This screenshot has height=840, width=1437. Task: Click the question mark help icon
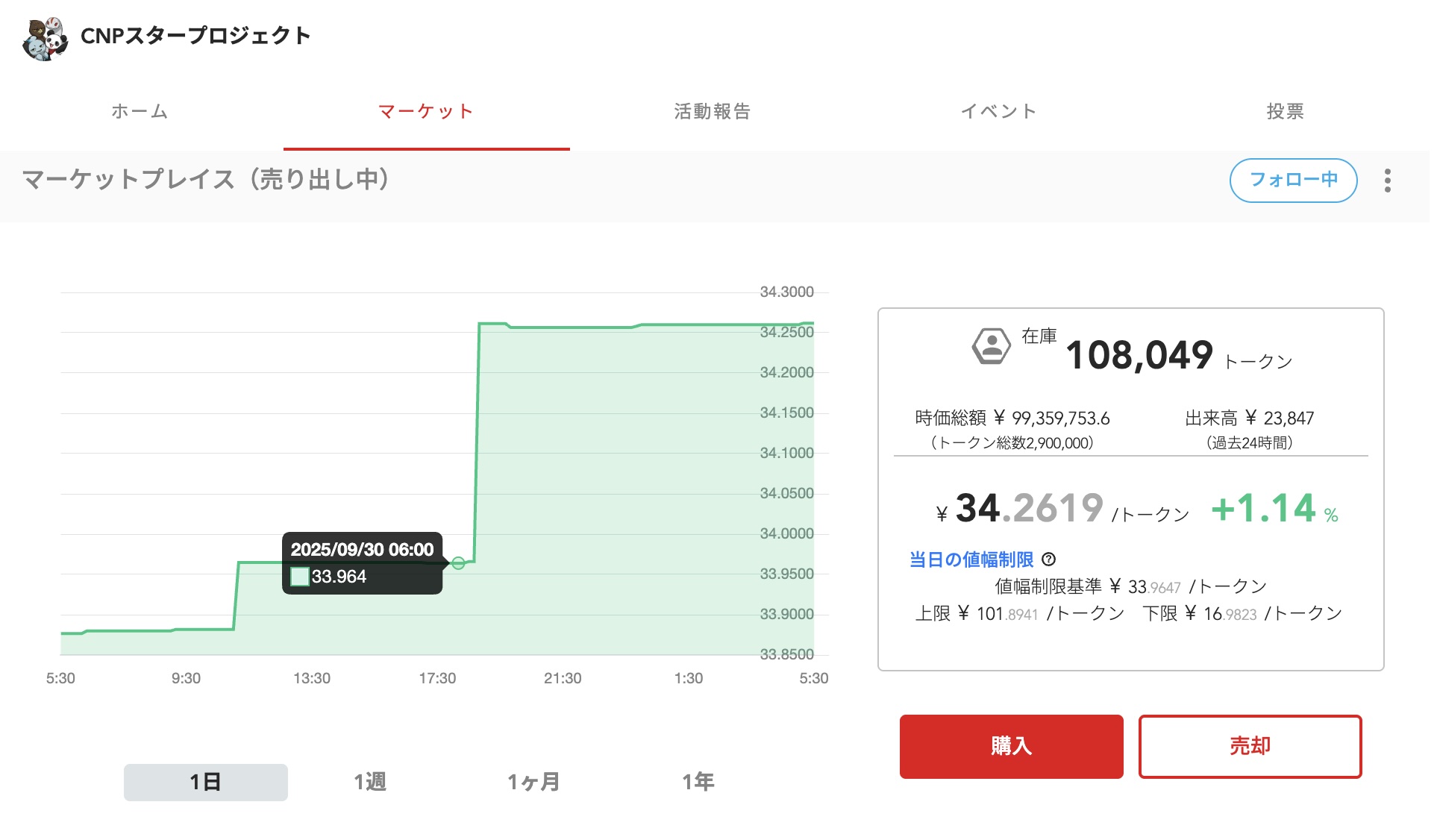pos(1048,560)
